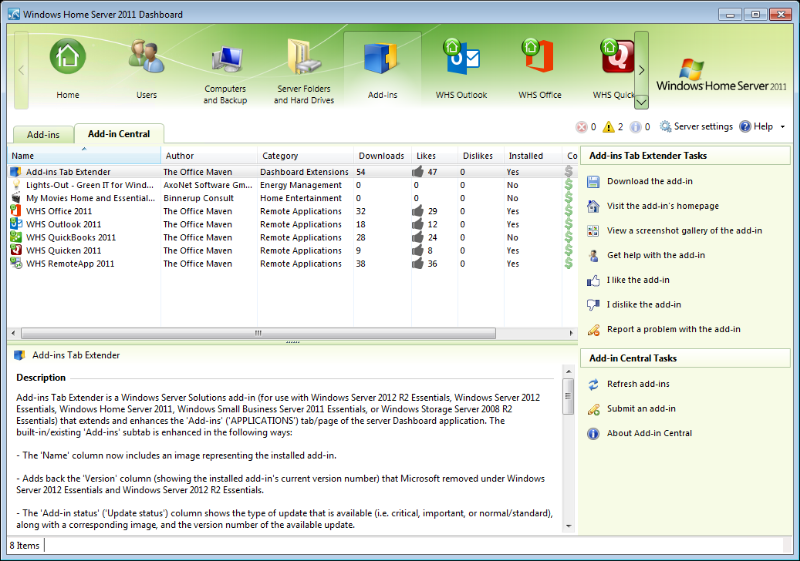
Task: Select the WHS Office 2011 row
Action: tap(291, 211)
